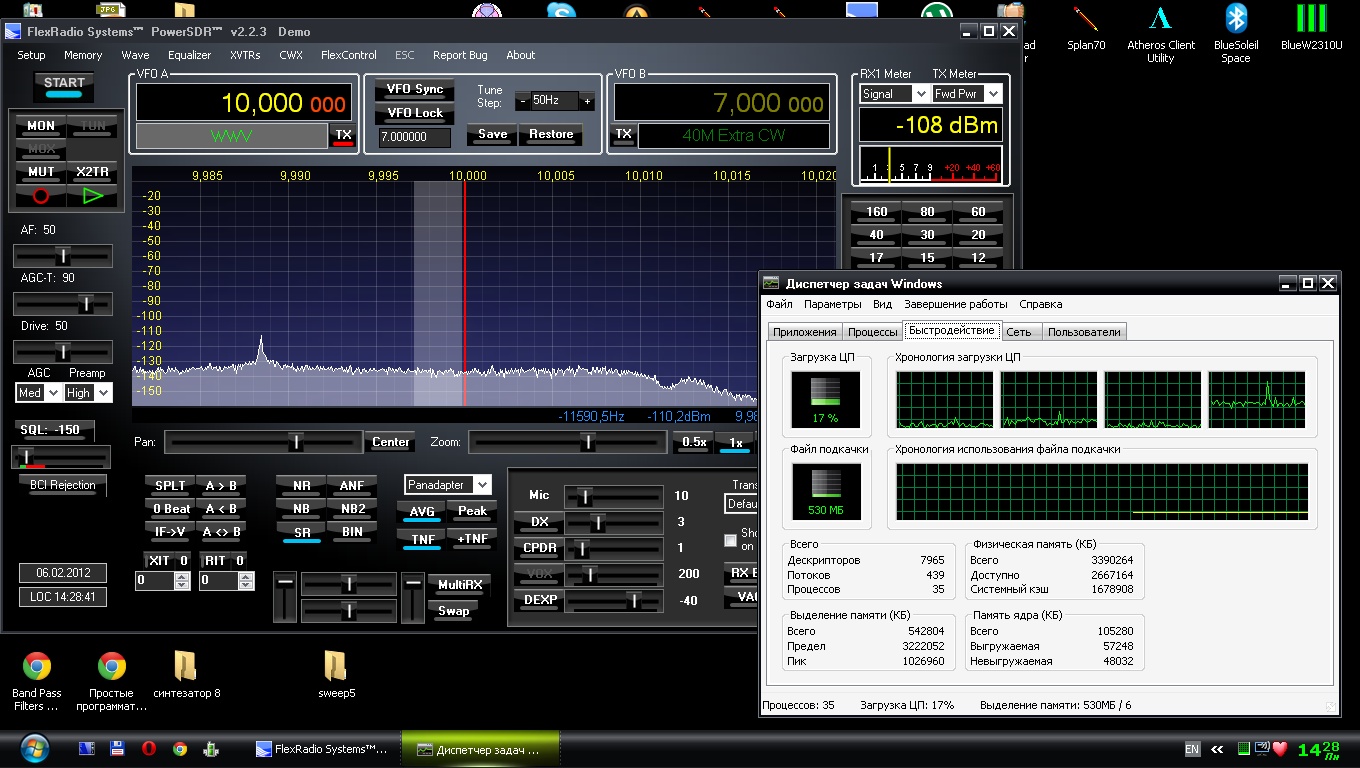The image size is (1360, 768).
Task: Click the VFO Sync button
Action: click(x=415, y=90)
